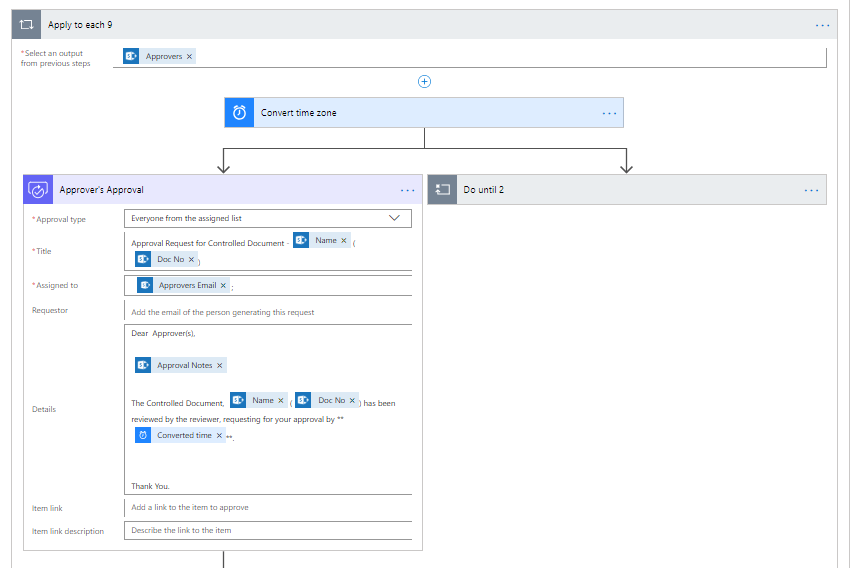The height and width of the screenshot is (568, 862).
Task: Remove the Approvers token from output field
Action: (x=190, y=57)
